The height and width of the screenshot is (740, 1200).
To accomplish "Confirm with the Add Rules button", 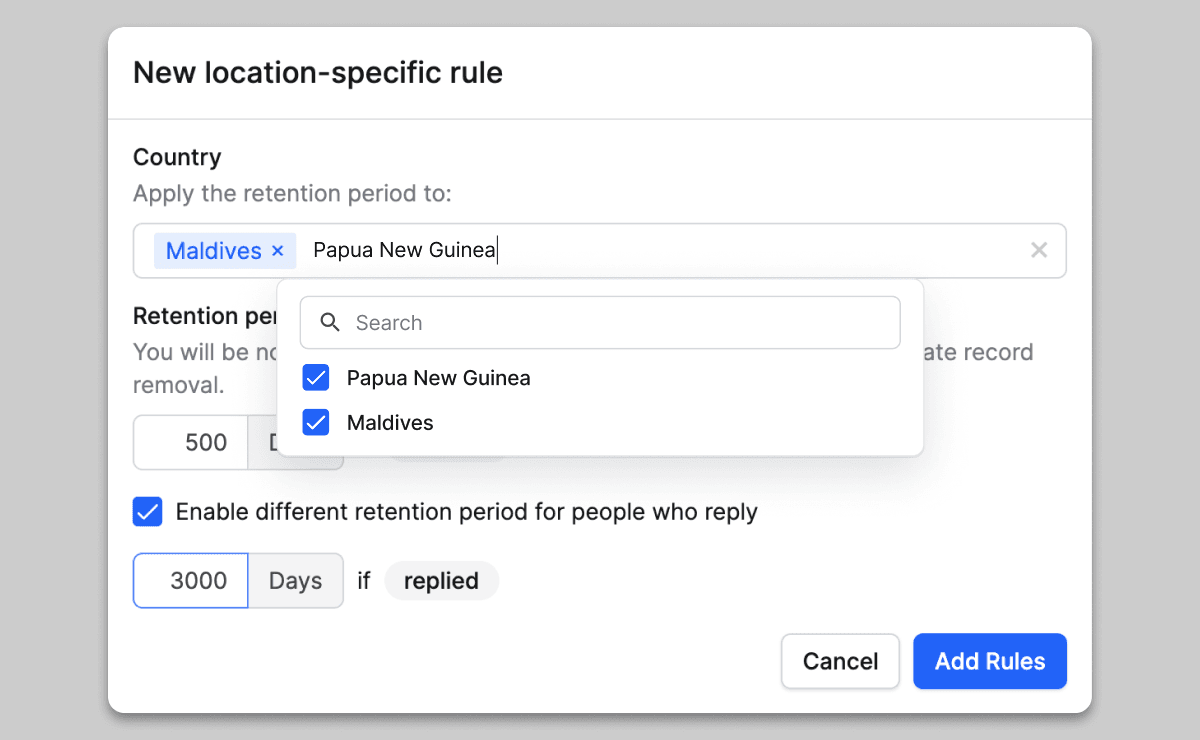I will [989, 661].
